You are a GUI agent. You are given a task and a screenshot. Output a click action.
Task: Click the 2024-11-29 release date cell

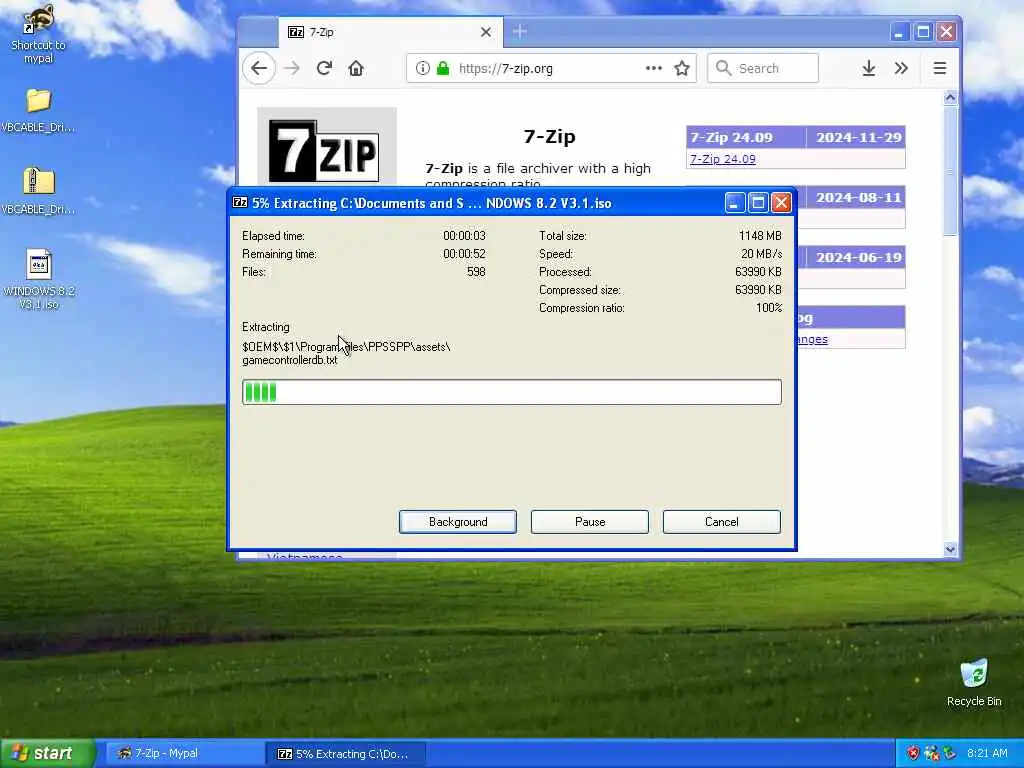(x=858, y=138)
